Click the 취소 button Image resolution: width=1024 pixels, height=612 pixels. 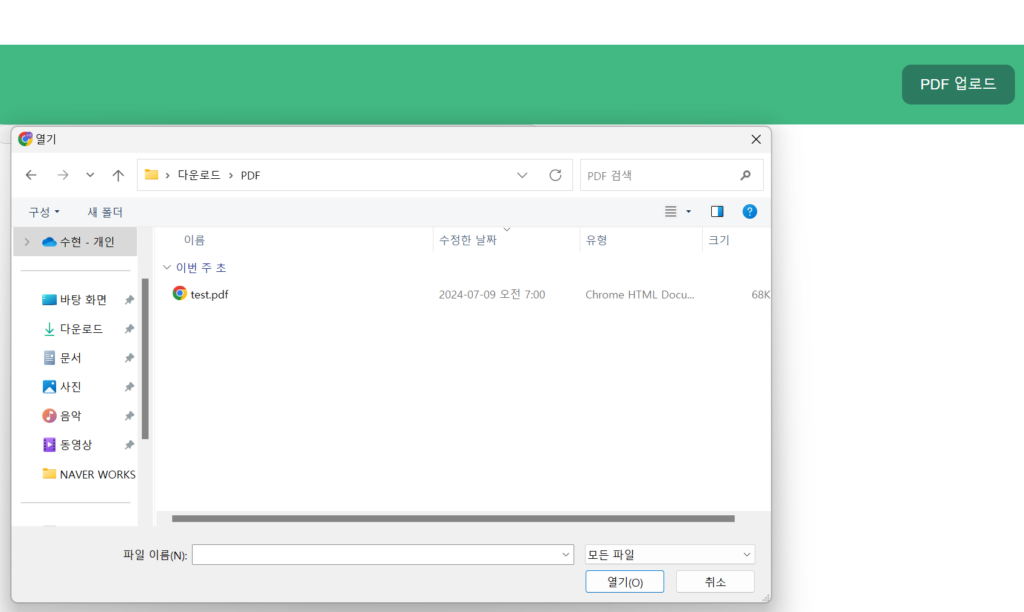tap(714, 582)
